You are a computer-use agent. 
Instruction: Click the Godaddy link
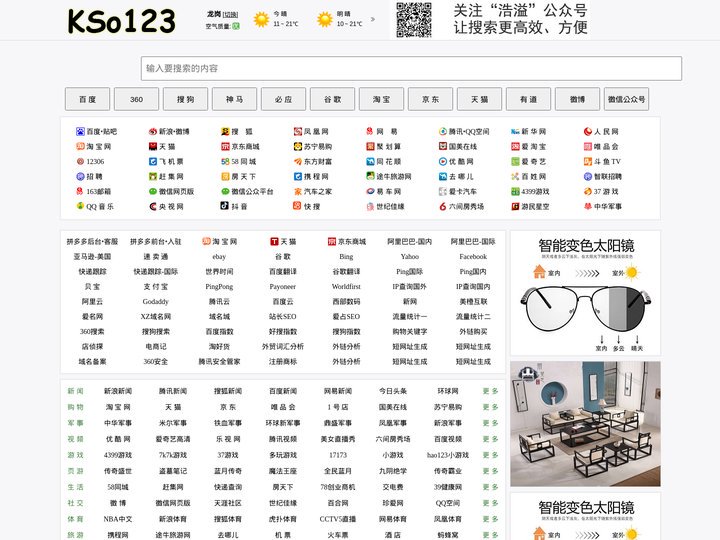point(156,302)
